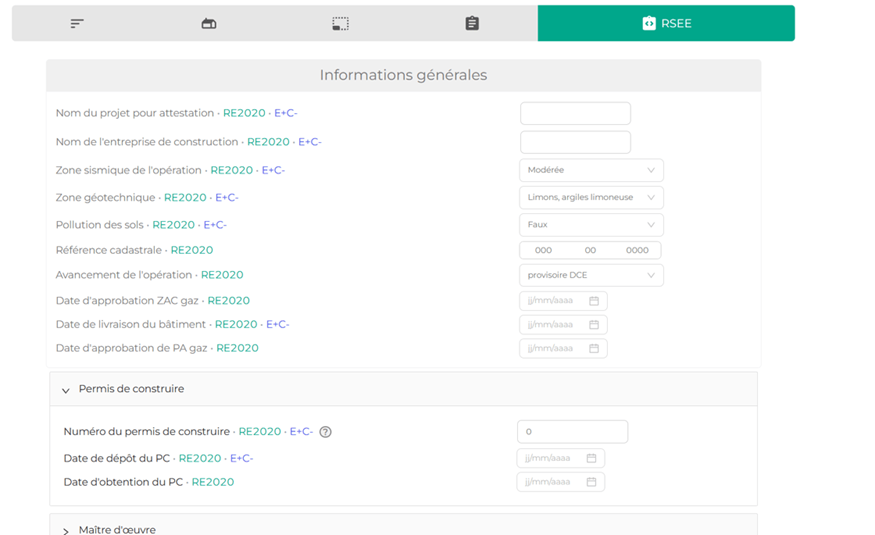Click the Zone géotechnique label
This screenshot has width=875, height=535.
(105, 197)
